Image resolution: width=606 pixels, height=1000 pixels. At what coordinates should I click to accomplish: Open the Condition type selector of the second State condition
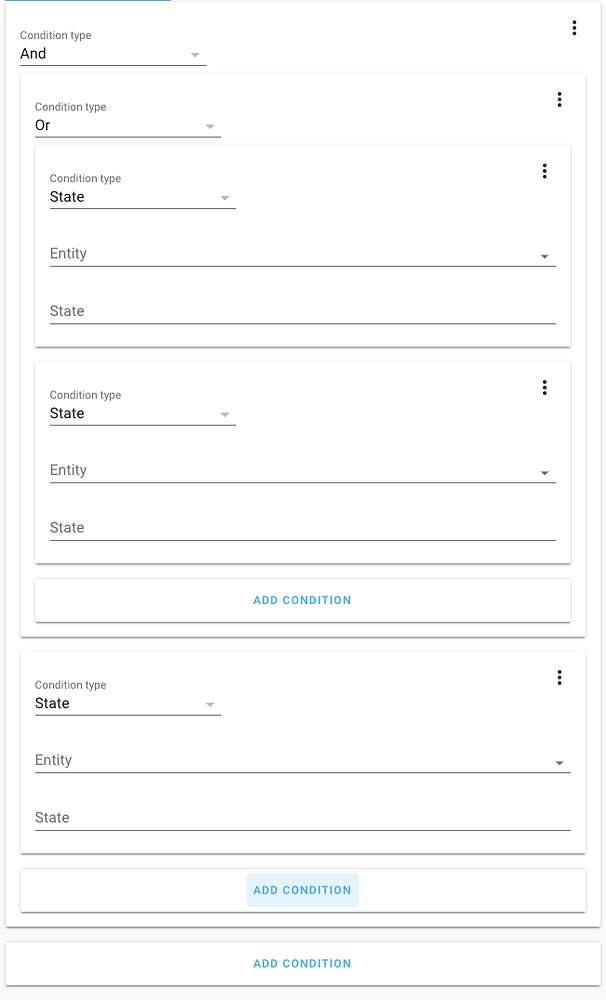point(142,414)
